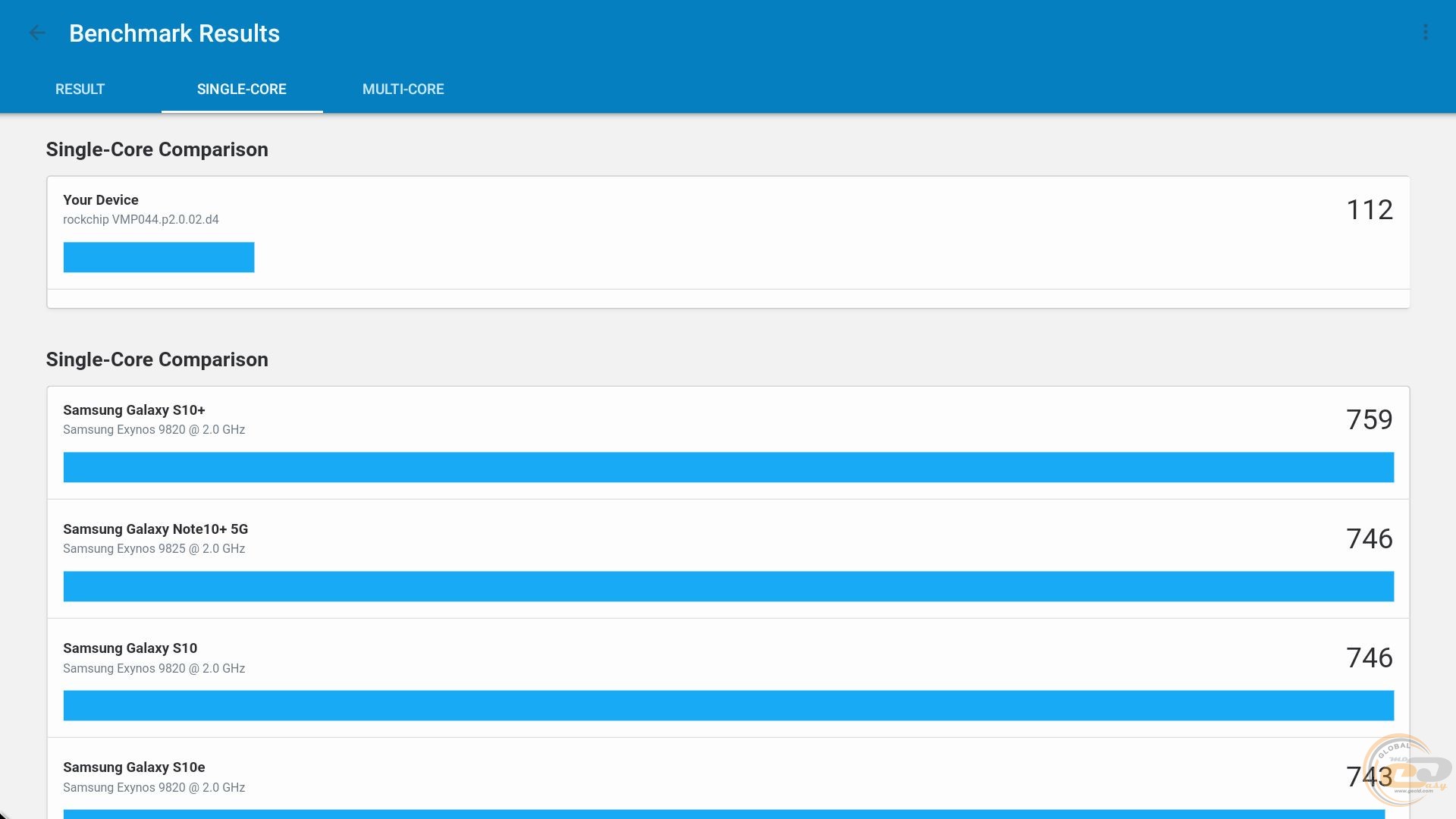
Task: Open the three-dot overflow menu
Action: pos(1425,33)
